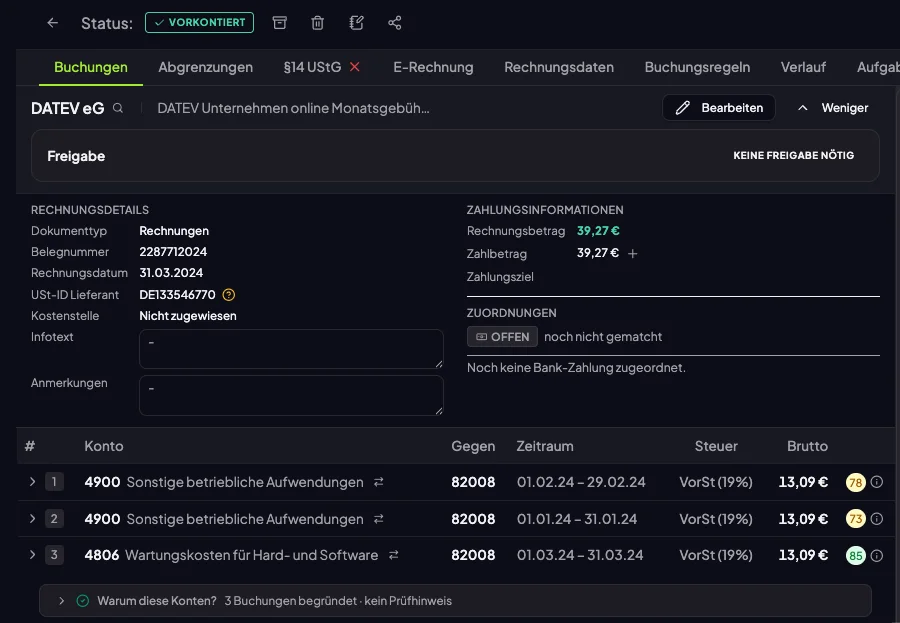This screenshot has width=900, height=623.
Task: Click the Konto column header
Action: pyautogui.click(x=104, y=446)
